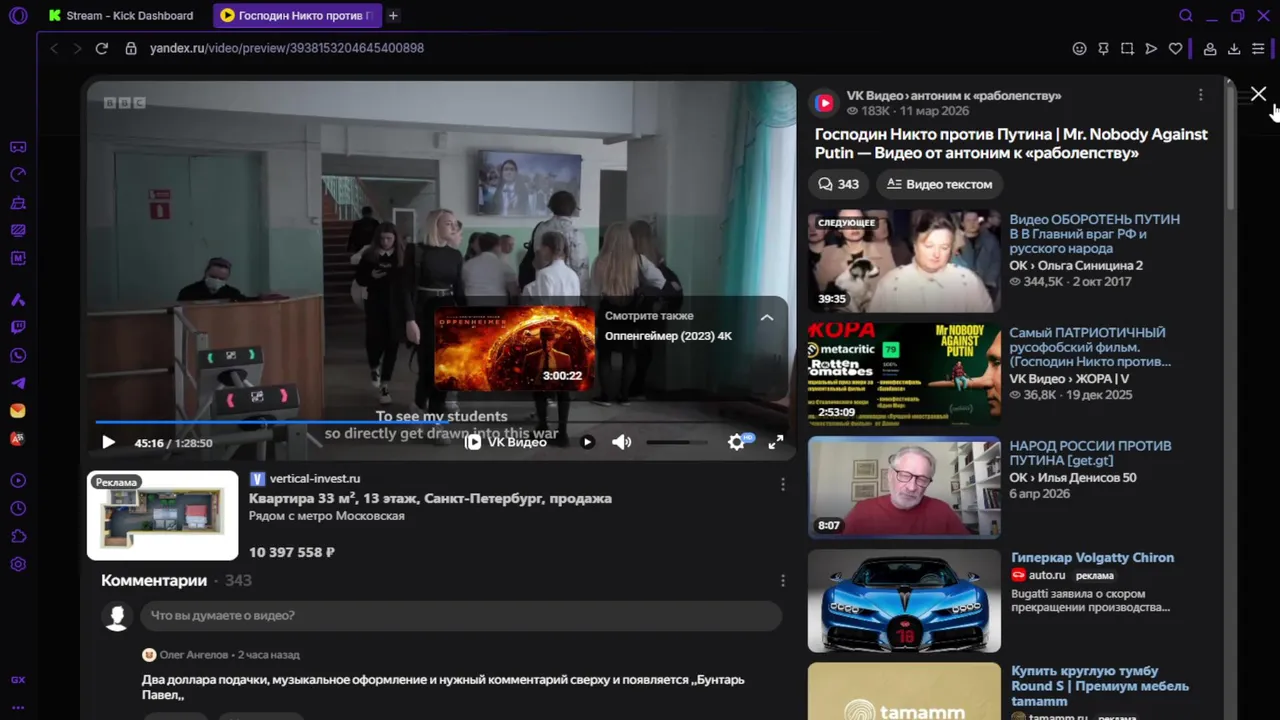1280x720 pixels.
Task: Click the GX logo at sidebar bottom
Action: point(18,680)
